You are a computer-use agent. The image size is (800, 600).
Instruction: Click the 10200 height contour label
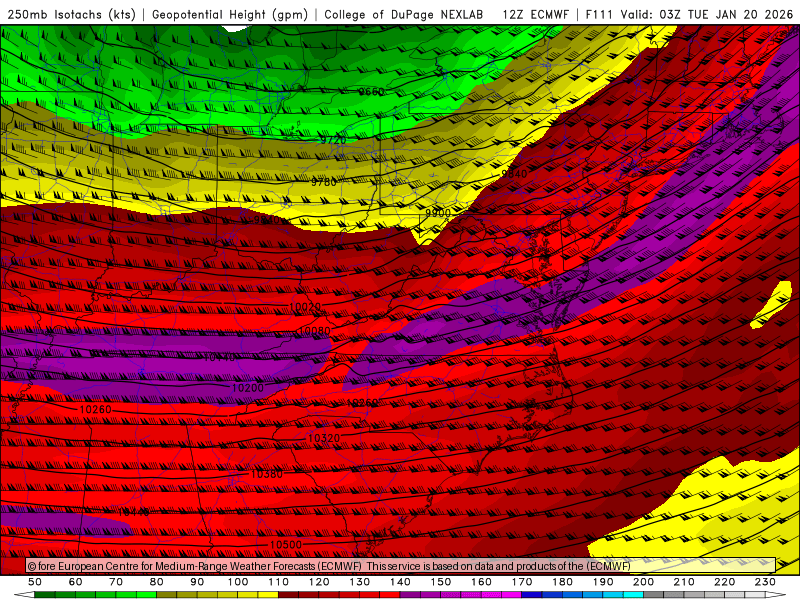(248, 388)
